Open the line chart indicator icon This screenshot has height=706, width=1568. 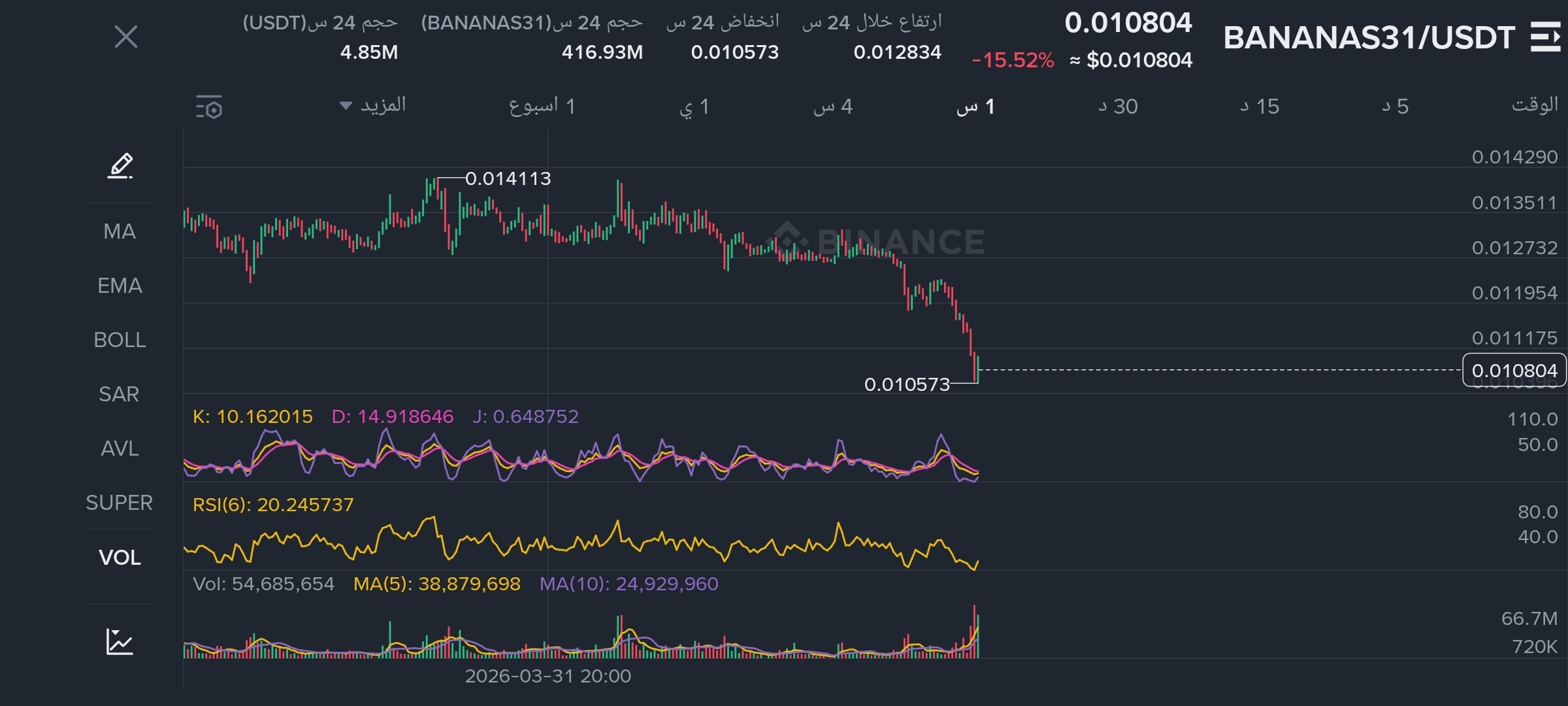[120, 641]
